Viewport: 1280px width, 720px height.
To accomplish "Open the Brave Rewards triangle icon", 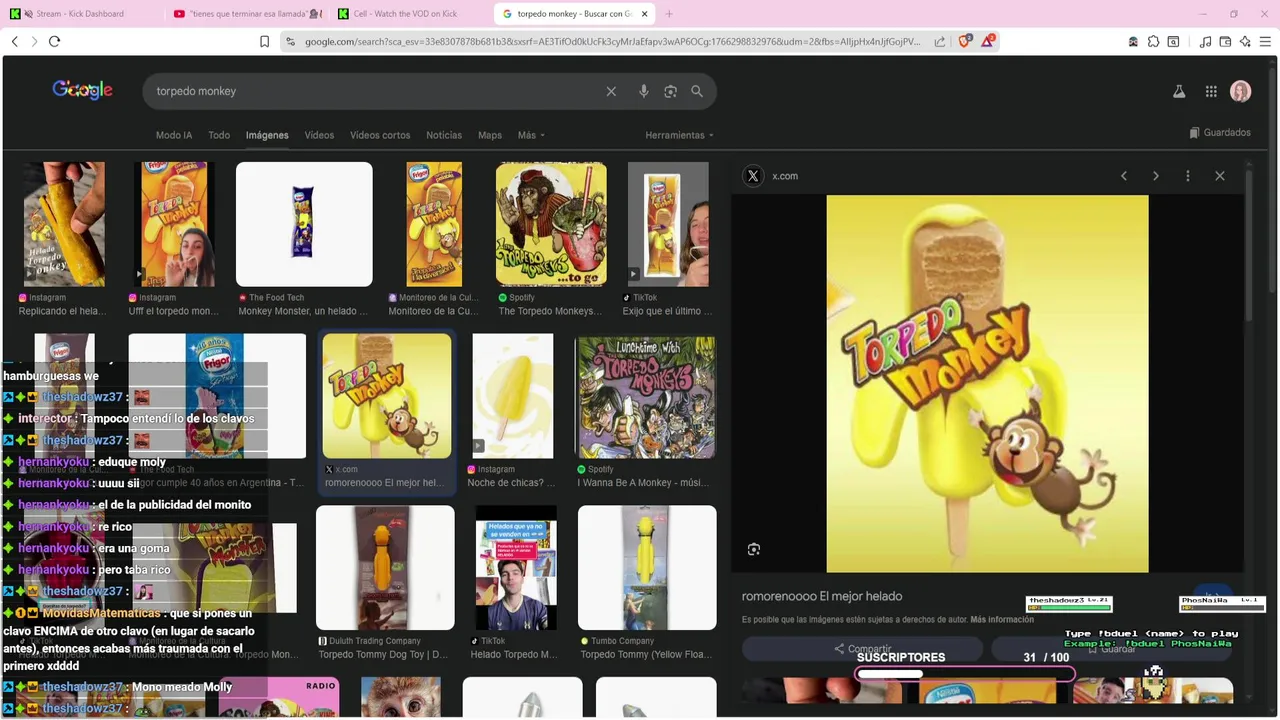I will tap(989, 41).
